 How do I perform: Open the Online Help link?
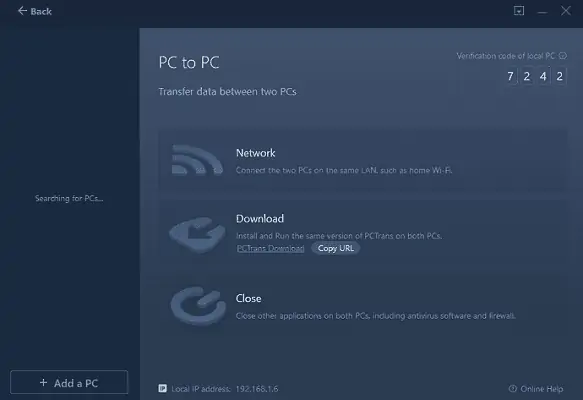point(541,389)
